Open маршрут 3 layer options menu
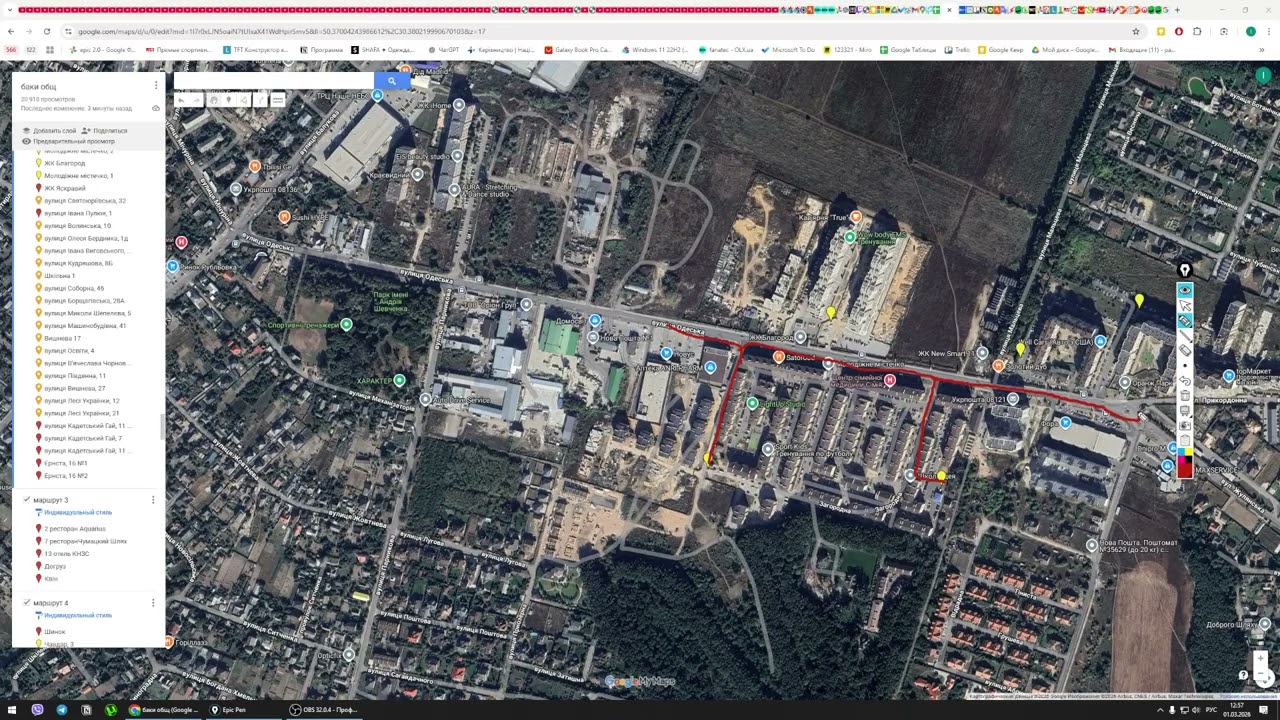1280x720 pixels. tap(153, 500)
